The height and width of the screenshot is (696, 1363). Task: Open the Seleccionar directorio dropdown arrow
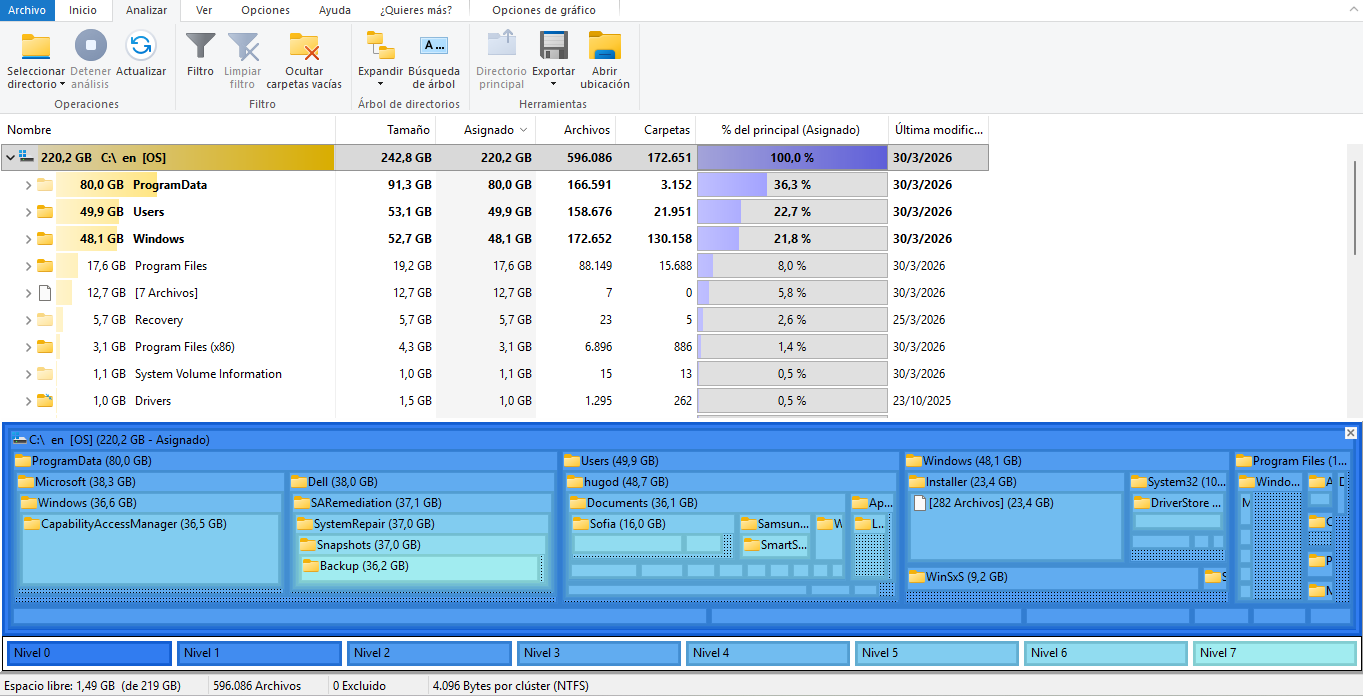point(62,85)
